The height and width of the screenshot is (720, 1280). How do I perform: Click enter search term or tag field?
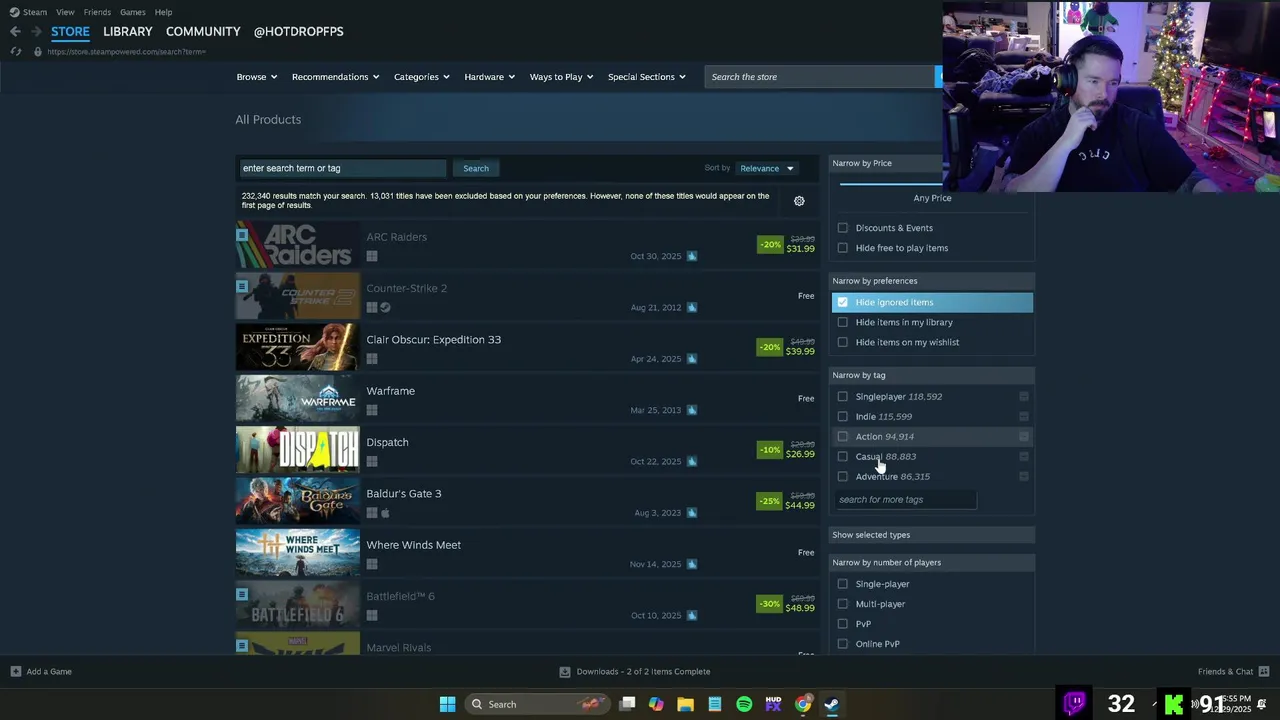coord(342,168)
